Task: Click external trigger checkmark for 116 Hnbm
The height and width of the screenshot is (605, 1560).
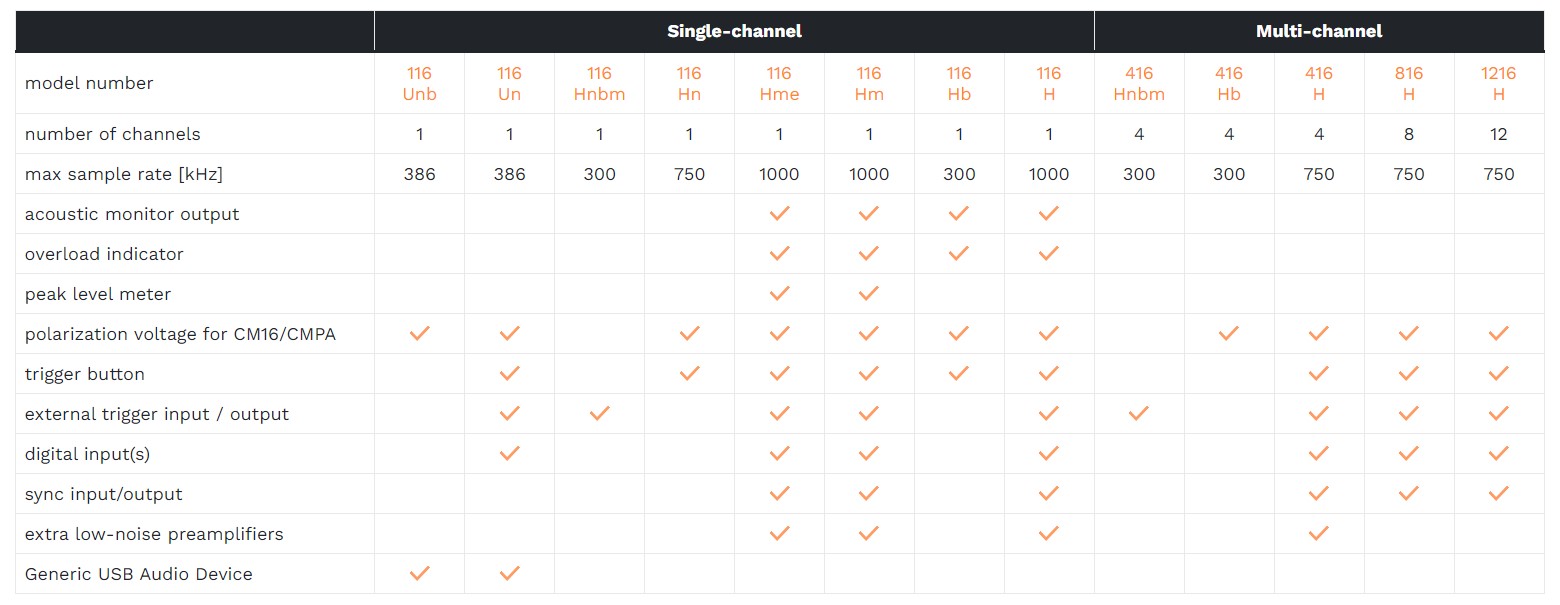Action: [x=600, y=413]
